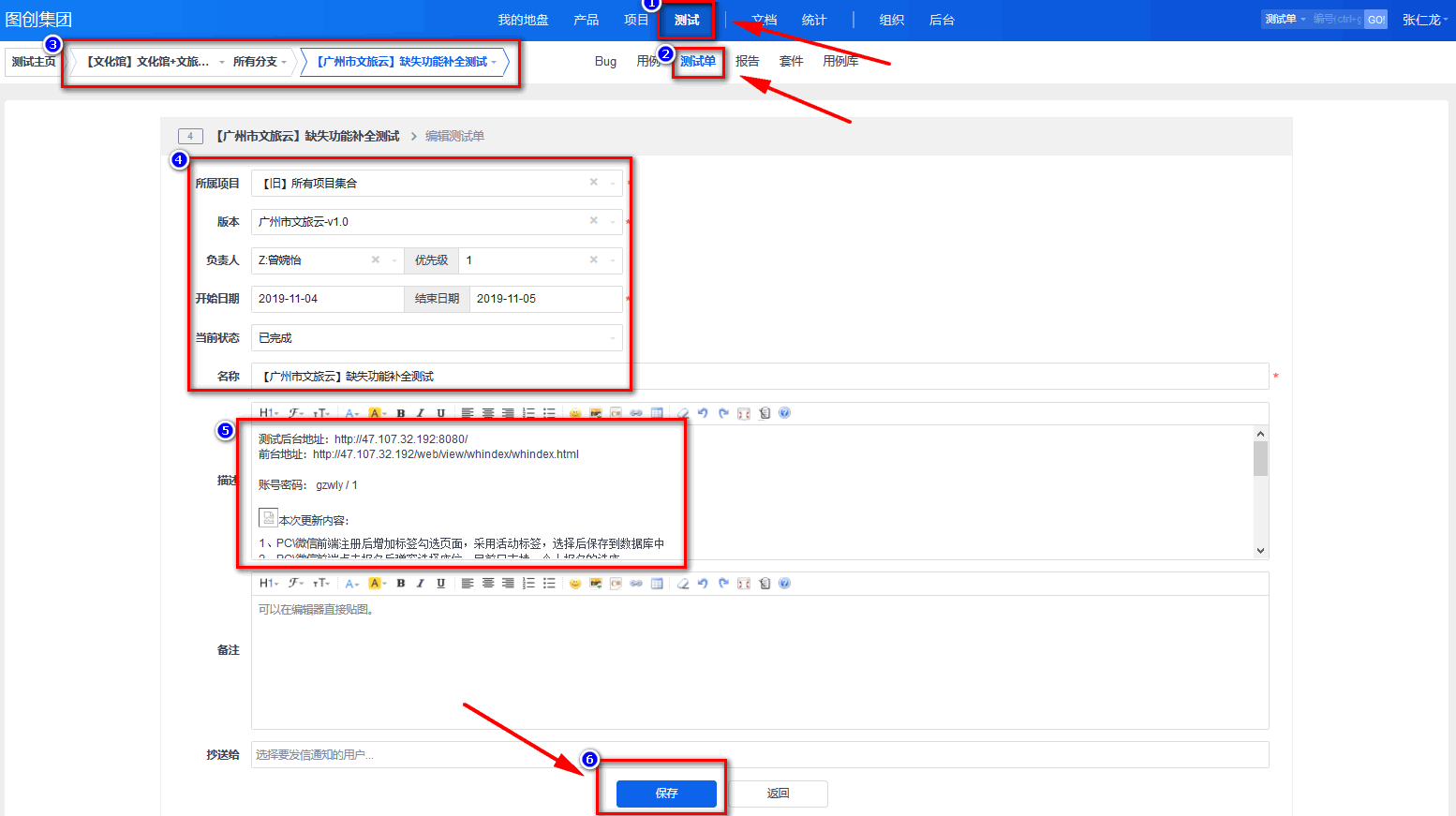Insert hyperlink in description editor
Viewport: 1456px width, 816px height.
pyautogui.click(x=636, y=413)
